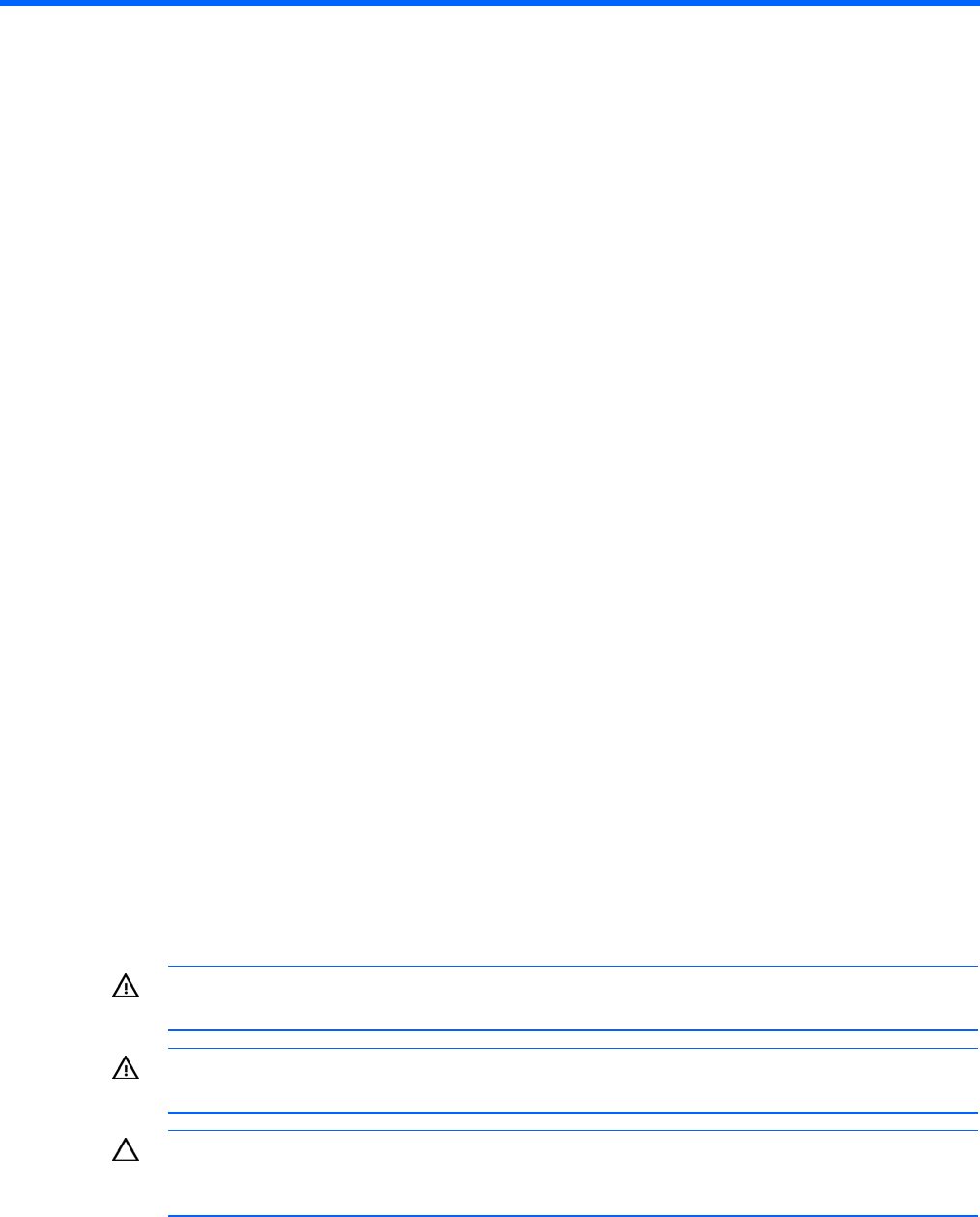Click the bottom rule of second warning box
The width and height of the screenshot is (980, 1217).
click(x=573, y=1113)
